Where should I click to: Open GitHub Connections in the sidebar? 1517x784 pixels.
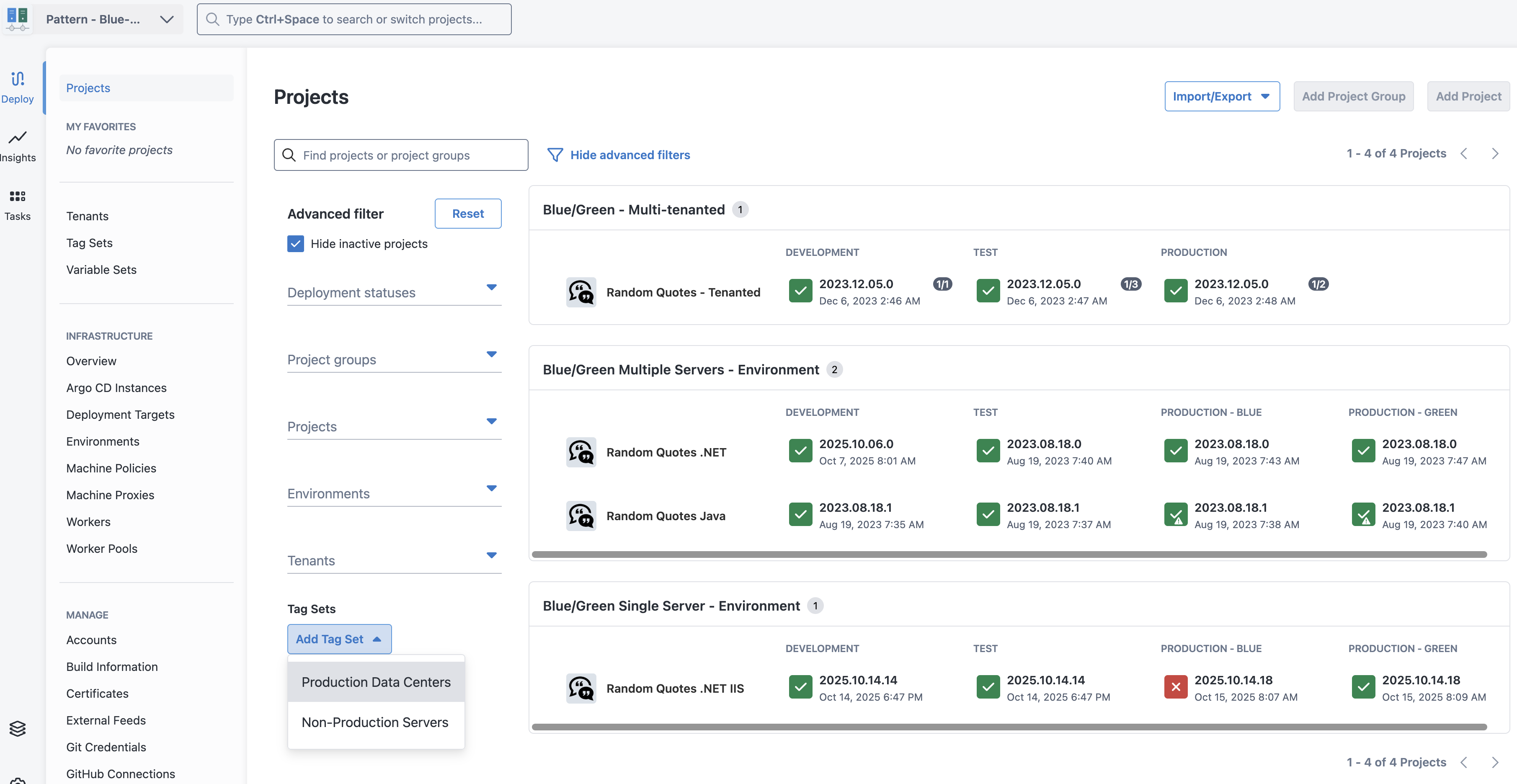point(120,774)
